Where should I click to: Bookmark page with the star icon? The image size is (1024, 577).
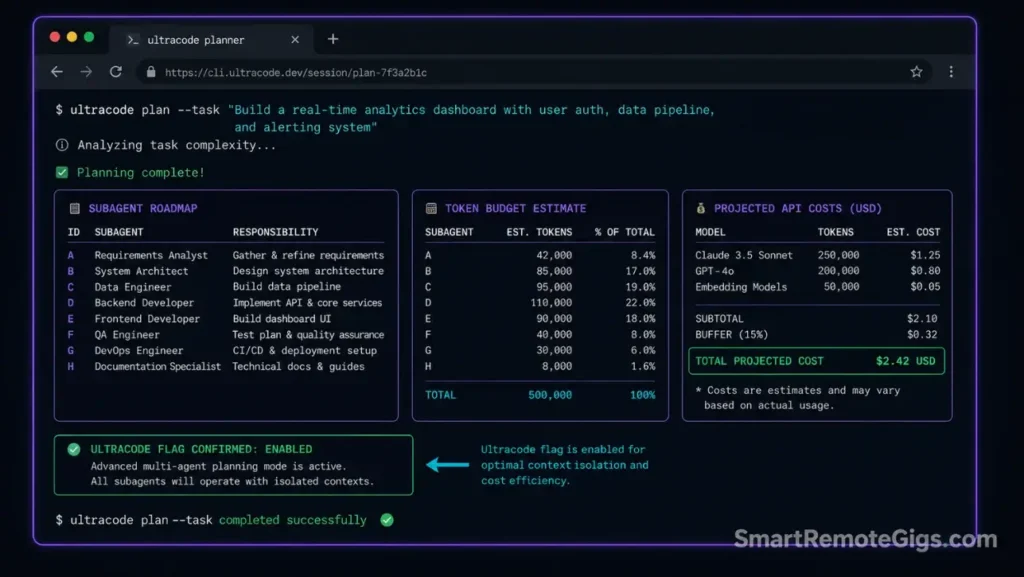tap(916, 72)
